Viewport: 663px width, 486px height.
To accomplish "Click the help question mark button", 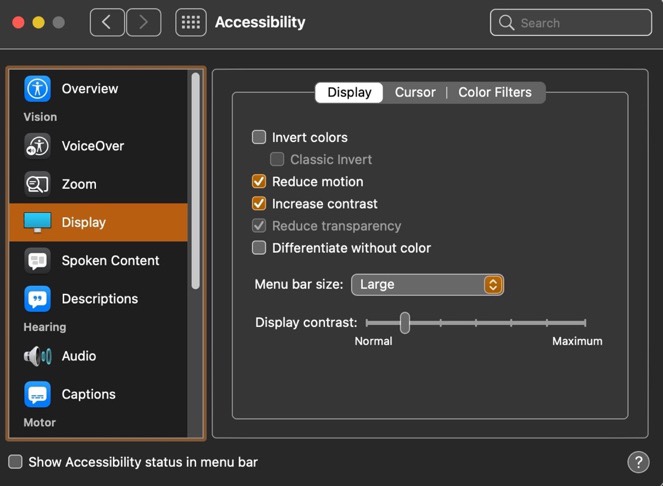I will [638, 462].
